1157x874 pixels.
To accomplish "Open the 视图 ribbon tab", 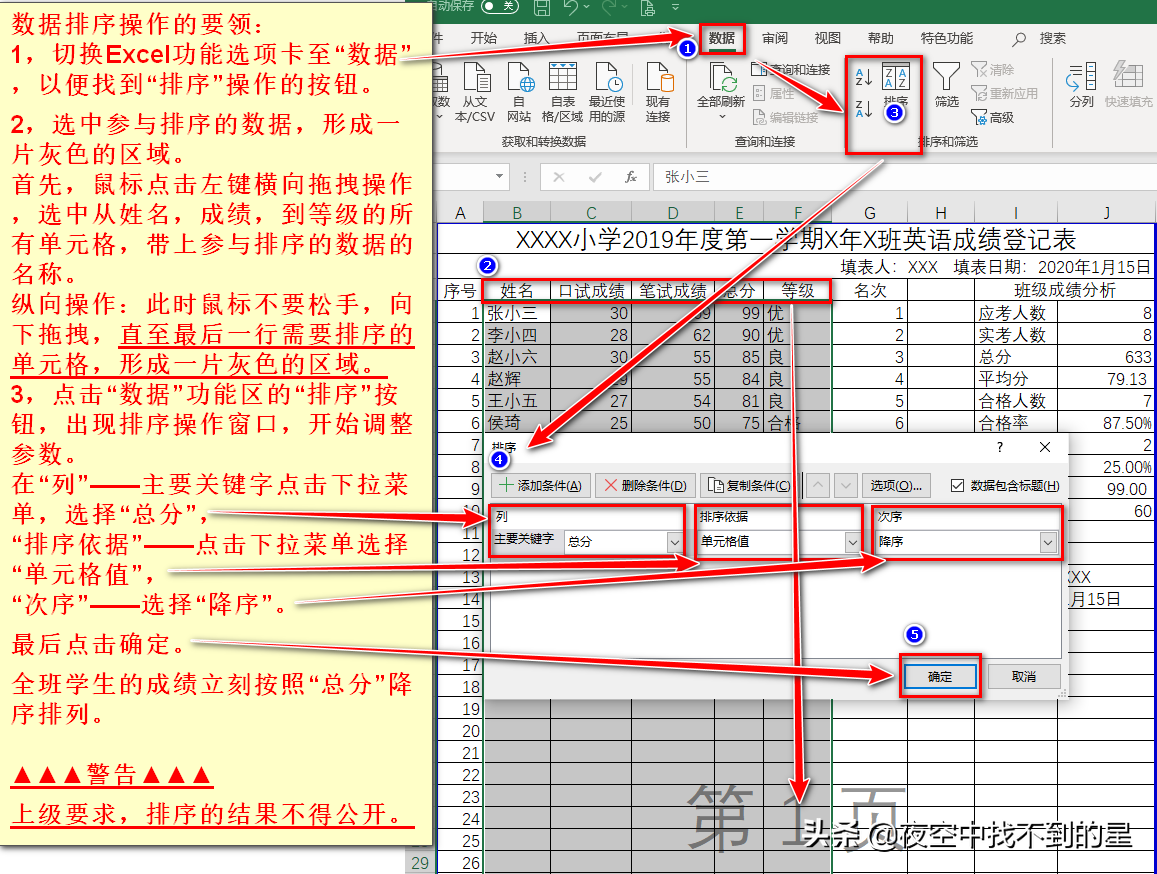I will 827,38.
